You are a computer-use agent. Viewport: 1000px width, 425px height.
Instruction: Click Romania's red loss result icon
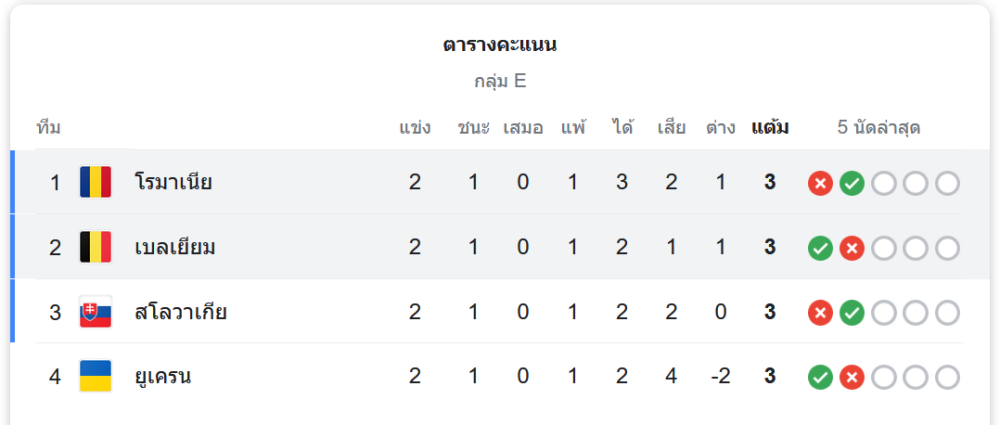pos(820,183)
